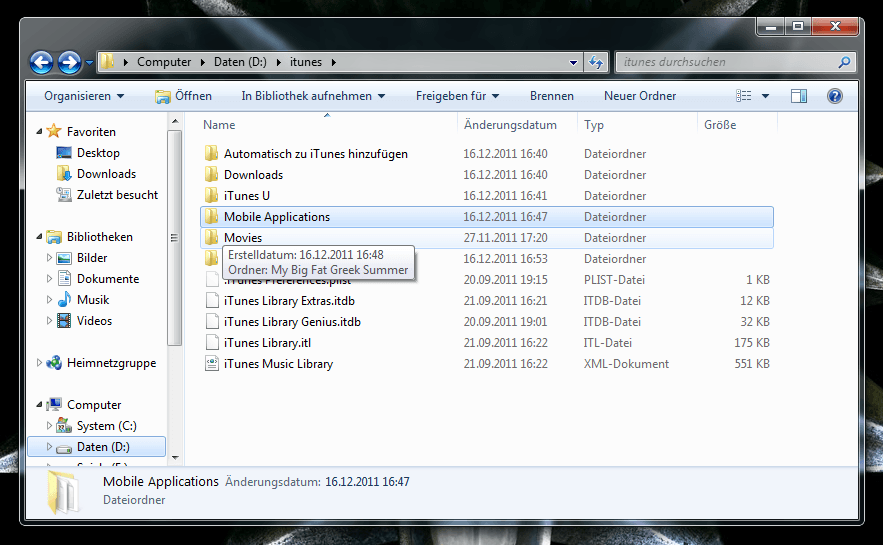Select the iTunes U folder
This screenshot has height=545, width=883.
247,196
